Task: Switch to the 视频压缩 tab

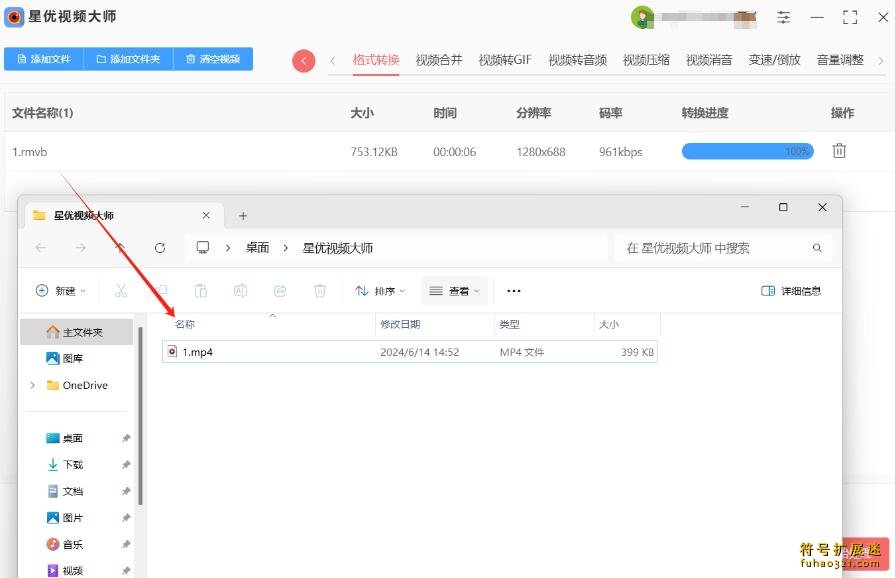Action: tap(646, 60)
